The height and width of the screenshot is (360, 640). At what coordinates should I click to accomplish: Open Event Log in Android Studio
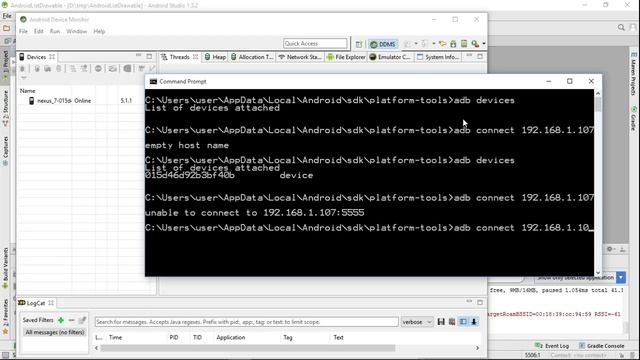click(552, 346)
